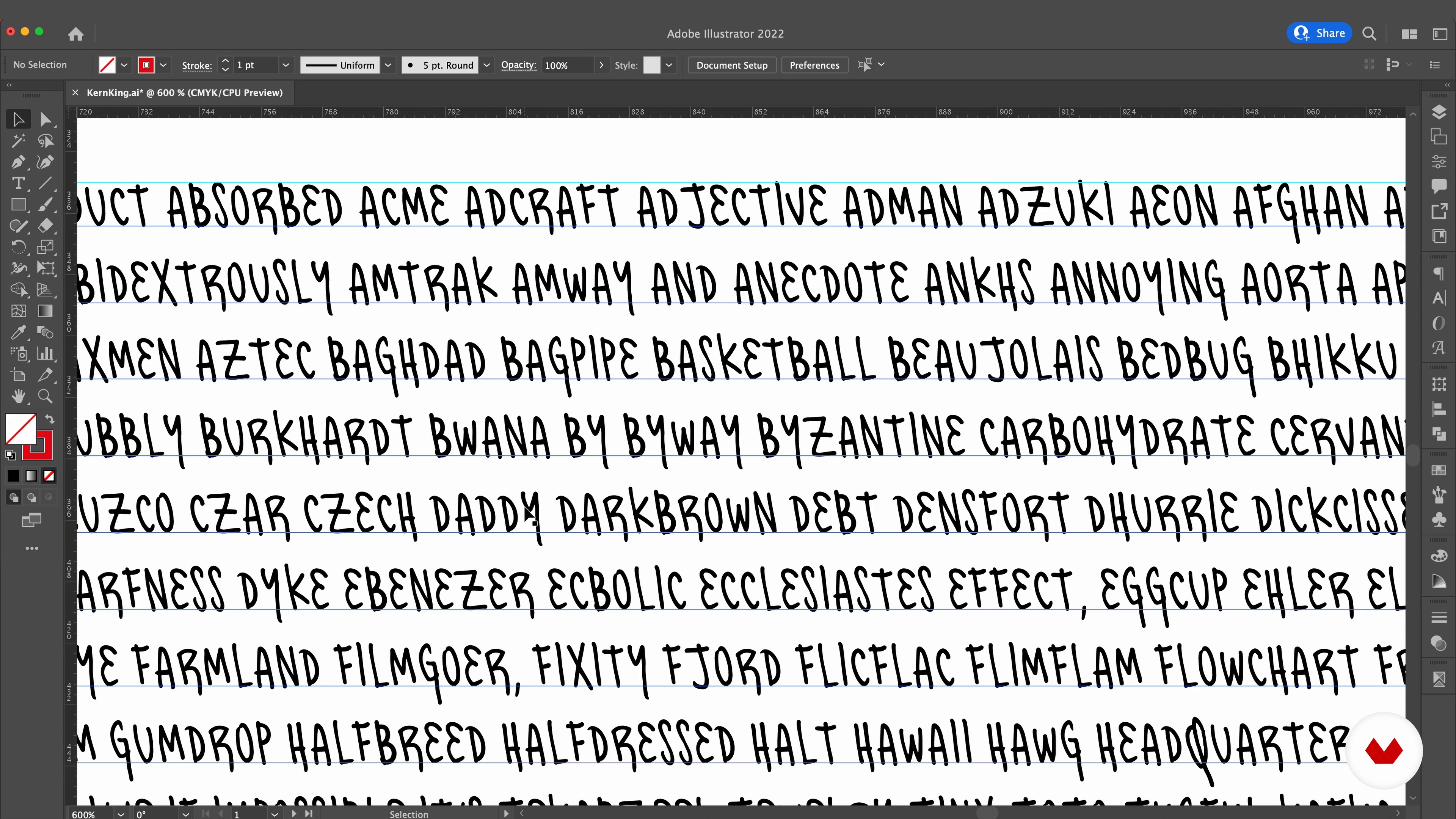
Task: Open the fill color dropdown arrow
Action: [124, 65]
